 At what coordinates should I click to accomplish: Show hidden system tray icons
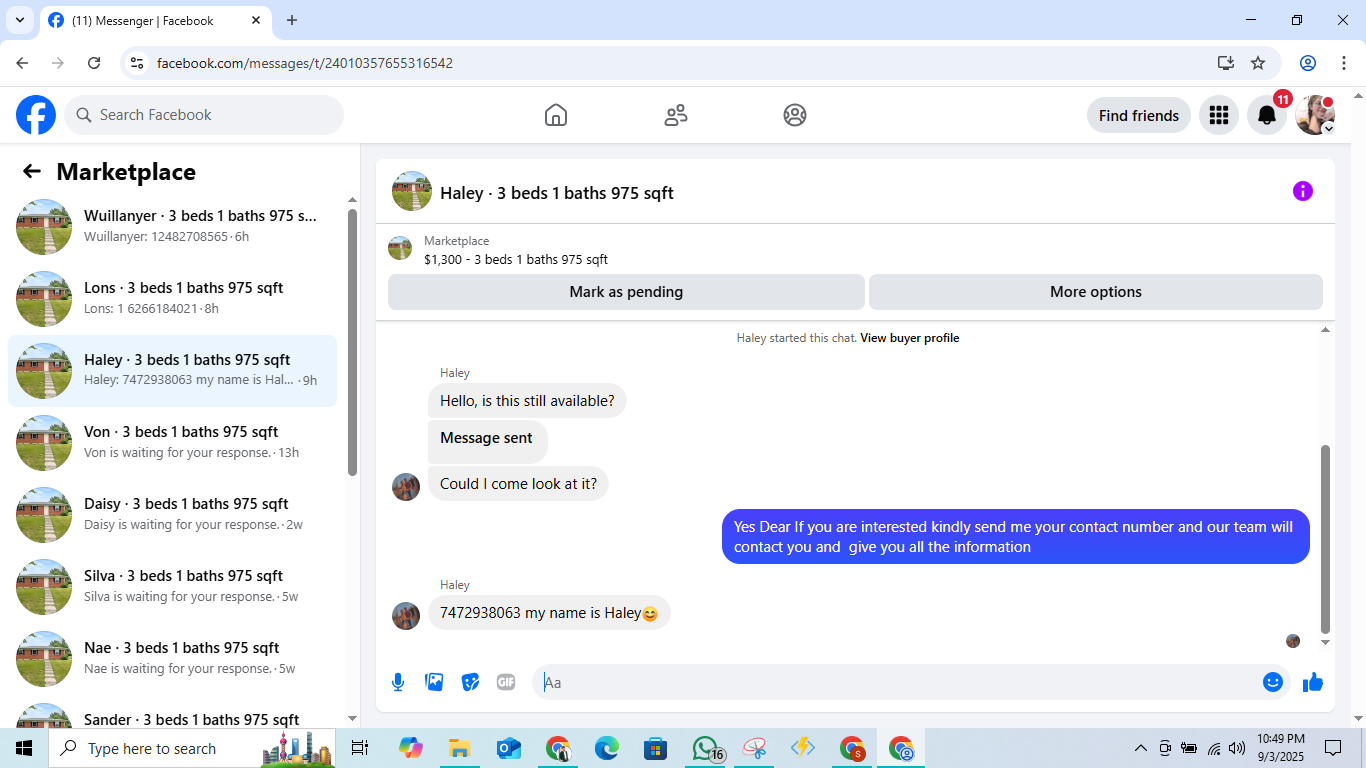click(1140, 748)
